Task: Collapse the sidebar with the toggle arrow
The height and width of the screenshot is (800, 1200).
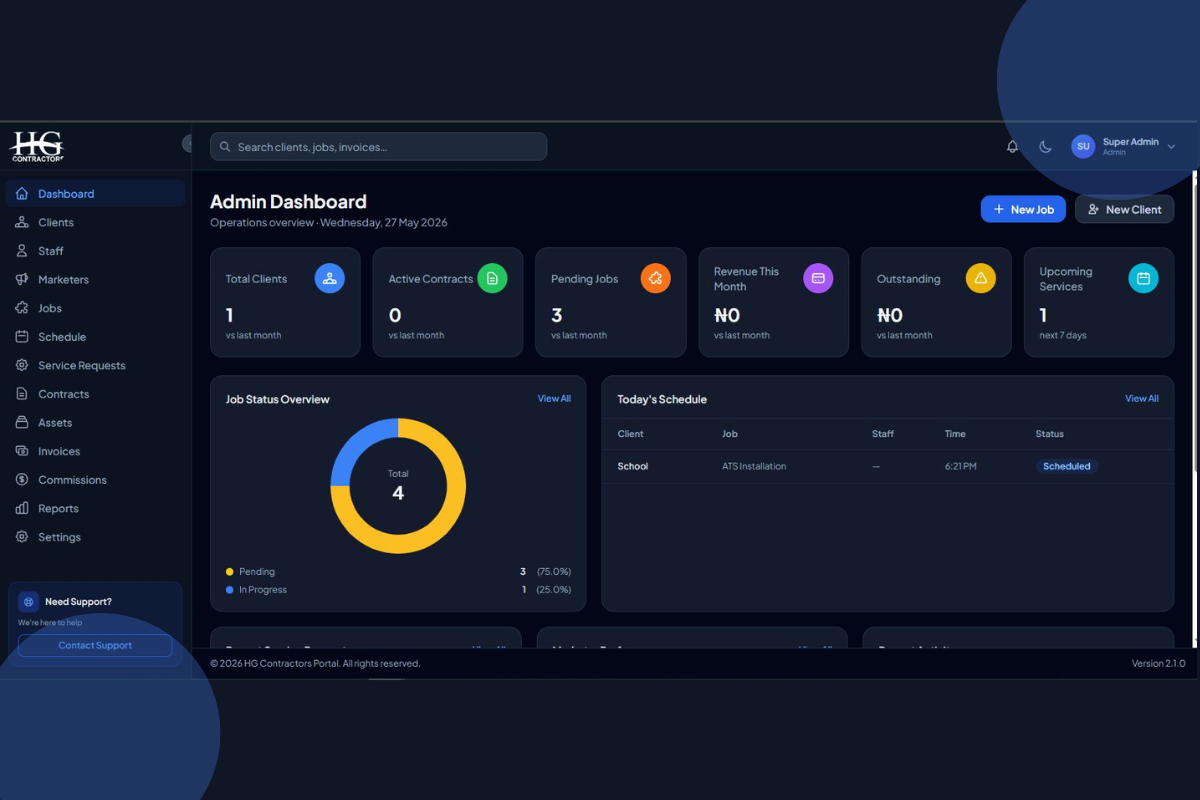Action: [187, 144]
